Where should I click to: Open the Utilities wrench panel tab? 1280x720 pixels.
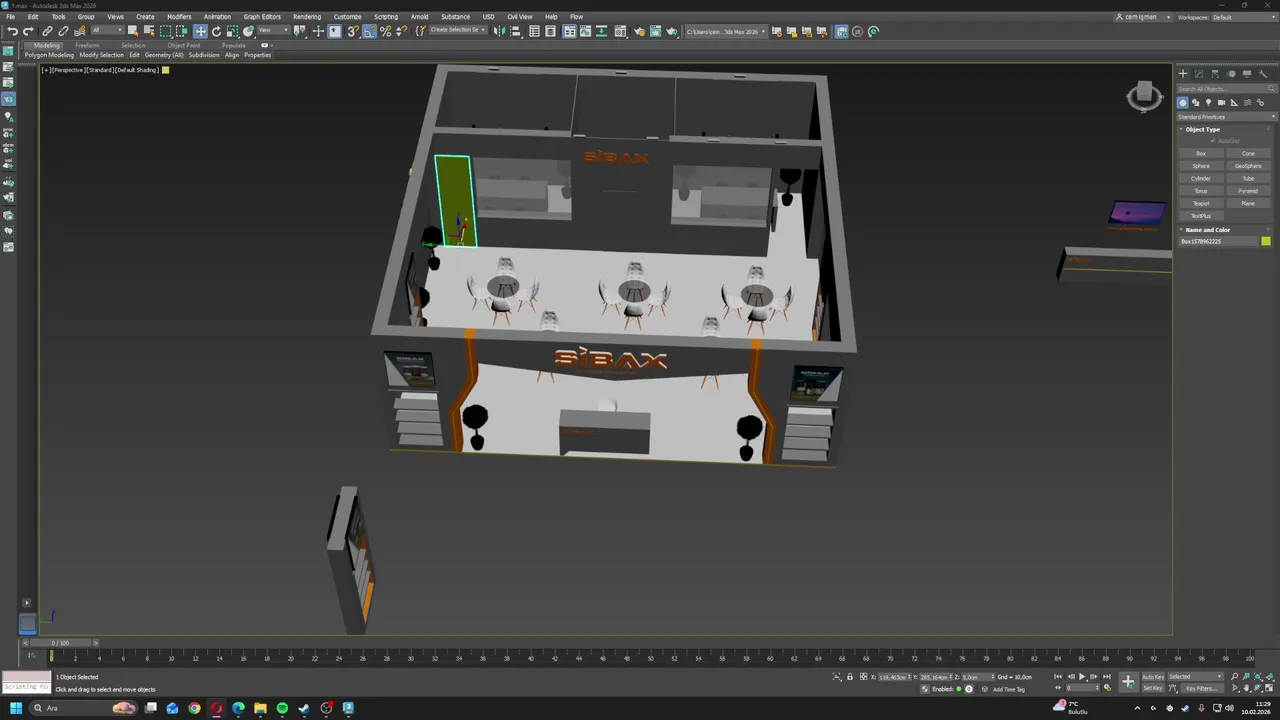tap(1262, 73)
